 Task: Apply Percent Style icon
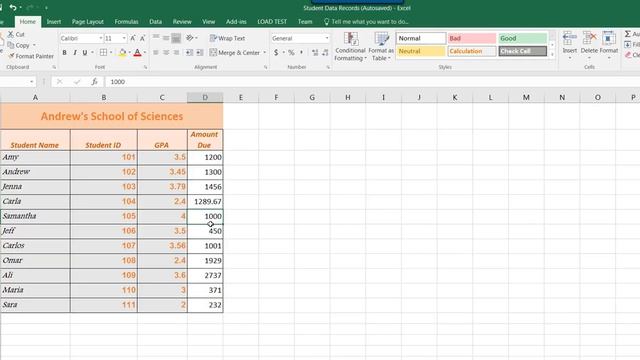tap(291, 53)
